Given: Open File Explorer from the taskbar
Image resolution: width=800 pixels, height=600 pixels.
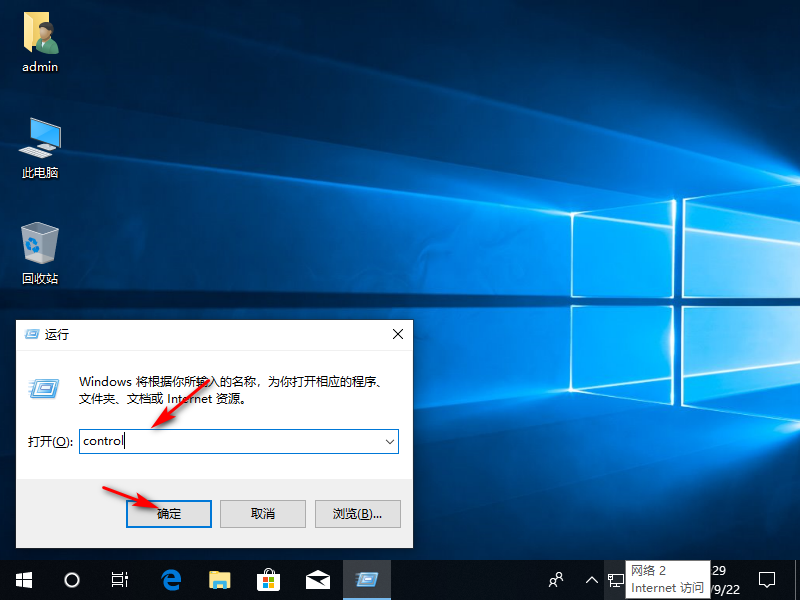Looking at the screenshot, I should tap(219, 580).
